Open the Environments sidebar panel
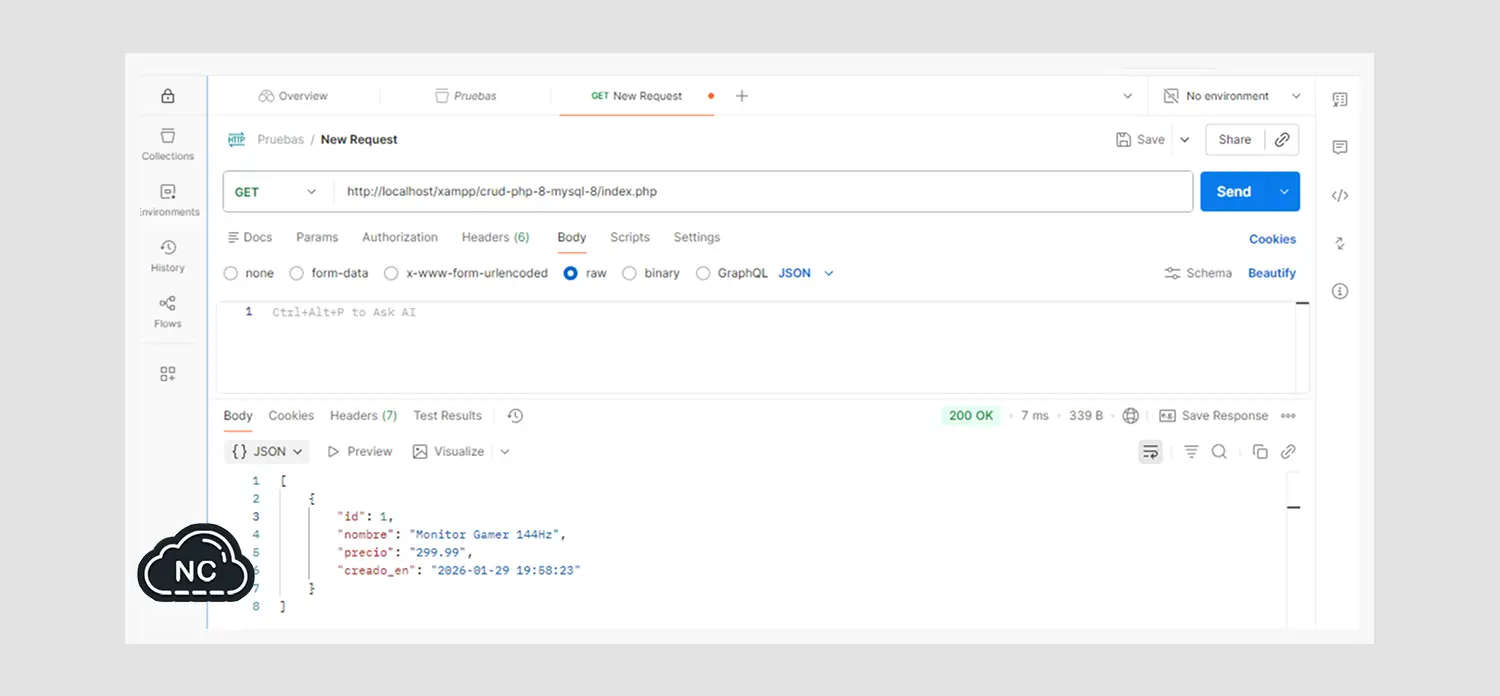The image size is (1500, 696). [168, 200]
